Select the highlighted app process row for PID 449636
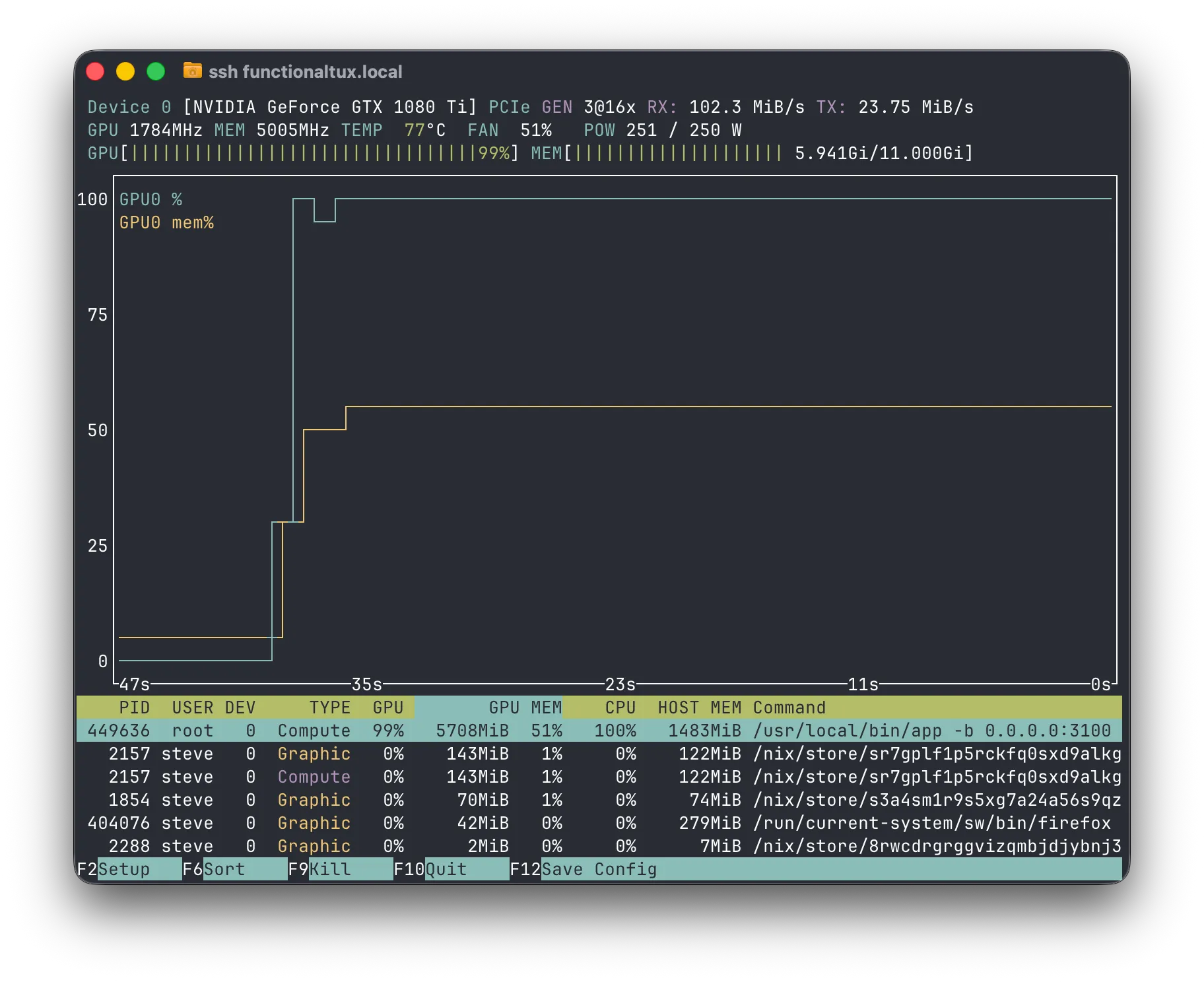This screenshot has height=982, width=1204. point(462,731)
